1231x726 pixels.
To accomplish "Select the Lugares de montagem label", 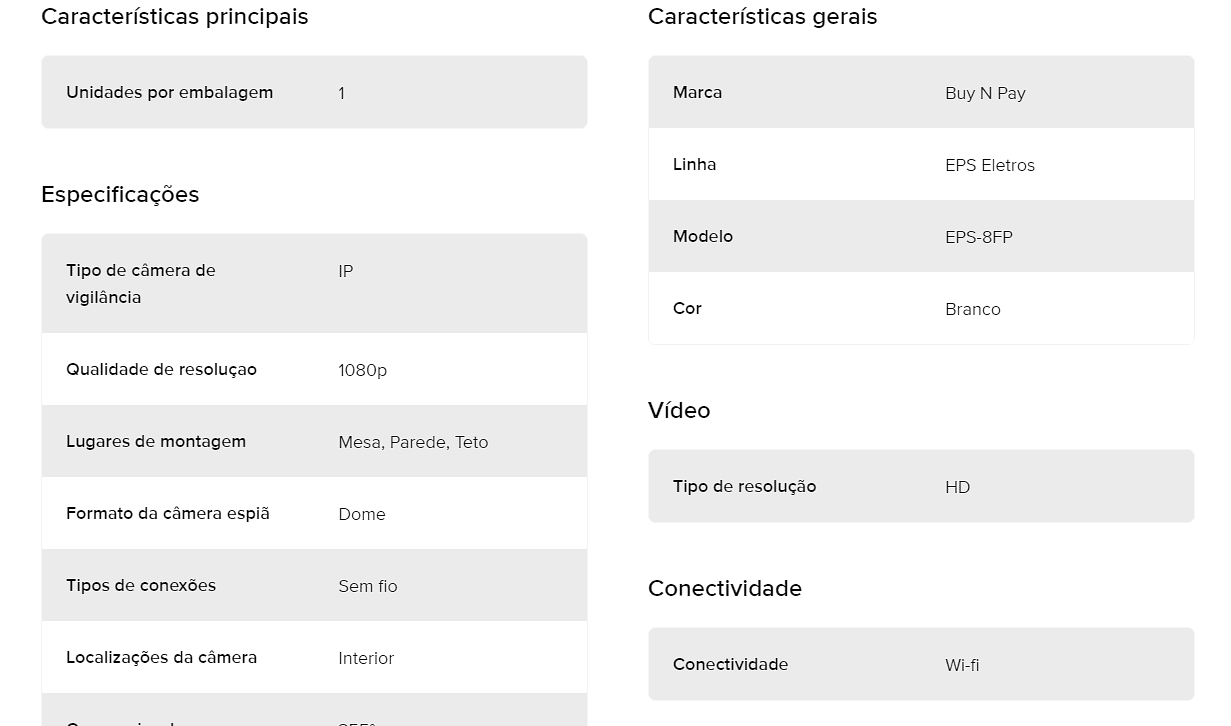I will [x=156, y=442].
